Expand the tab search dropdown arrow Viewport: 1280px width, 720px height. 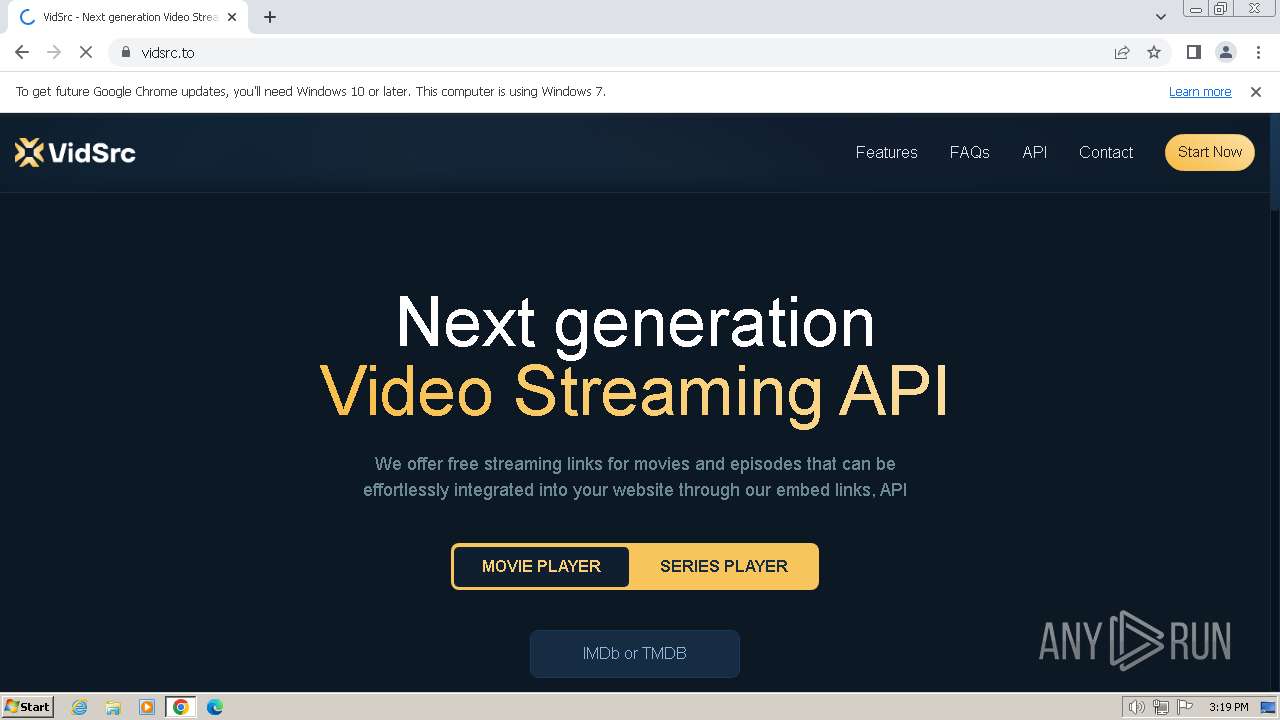click(x=1161, y=16)
